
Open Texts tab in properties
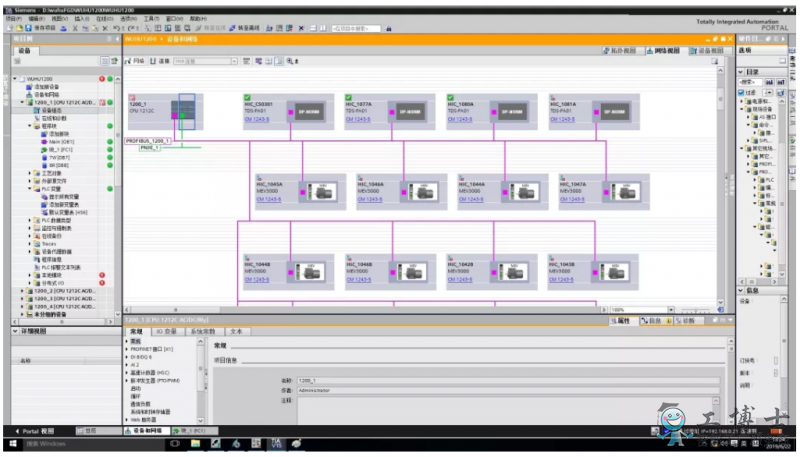[x=236, y=332]
